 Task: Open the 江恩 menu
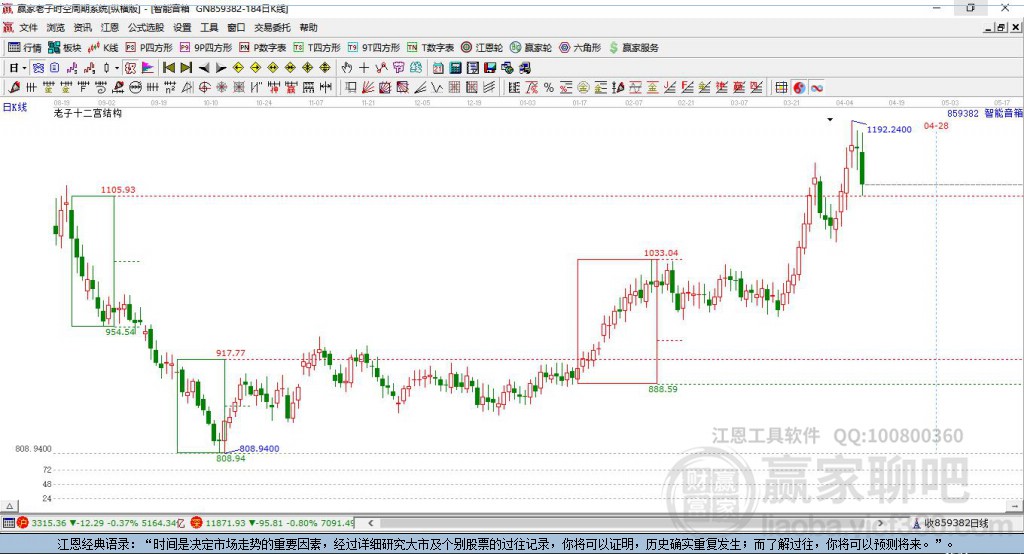110,27
